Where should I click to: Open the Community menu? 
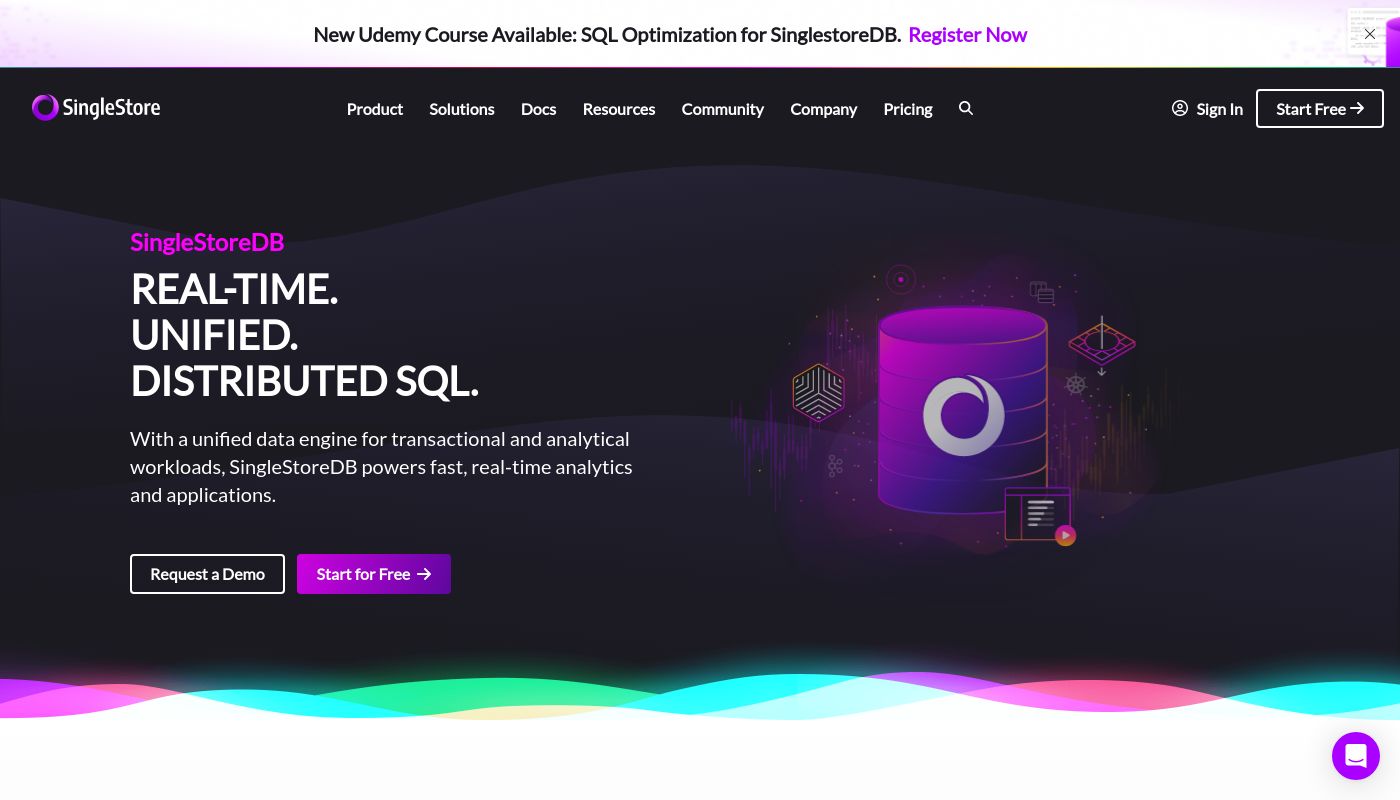[x=723, y=109]
